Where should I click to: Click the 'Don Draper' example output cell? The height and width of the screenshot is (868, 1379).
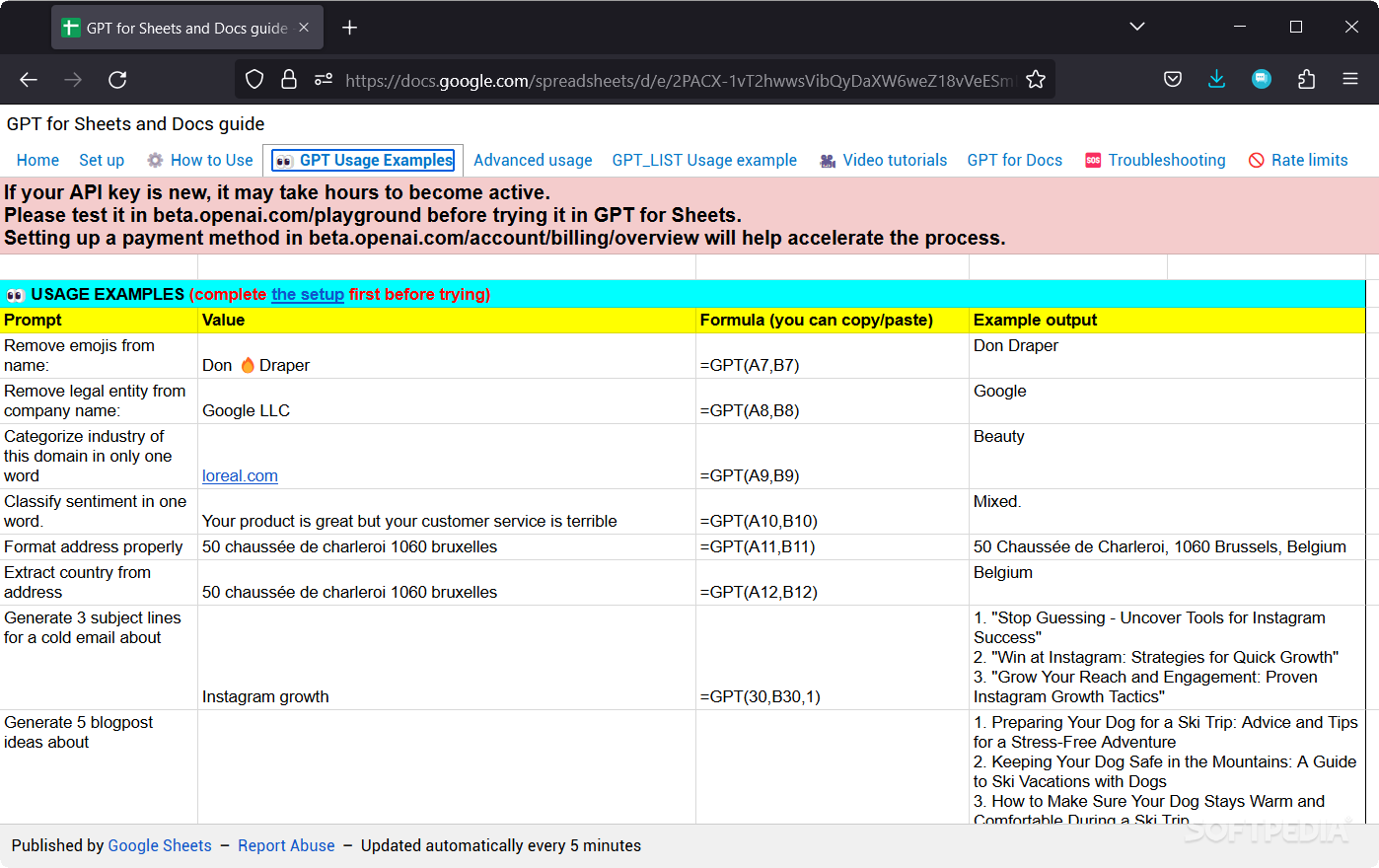[x=1167, y=356]
